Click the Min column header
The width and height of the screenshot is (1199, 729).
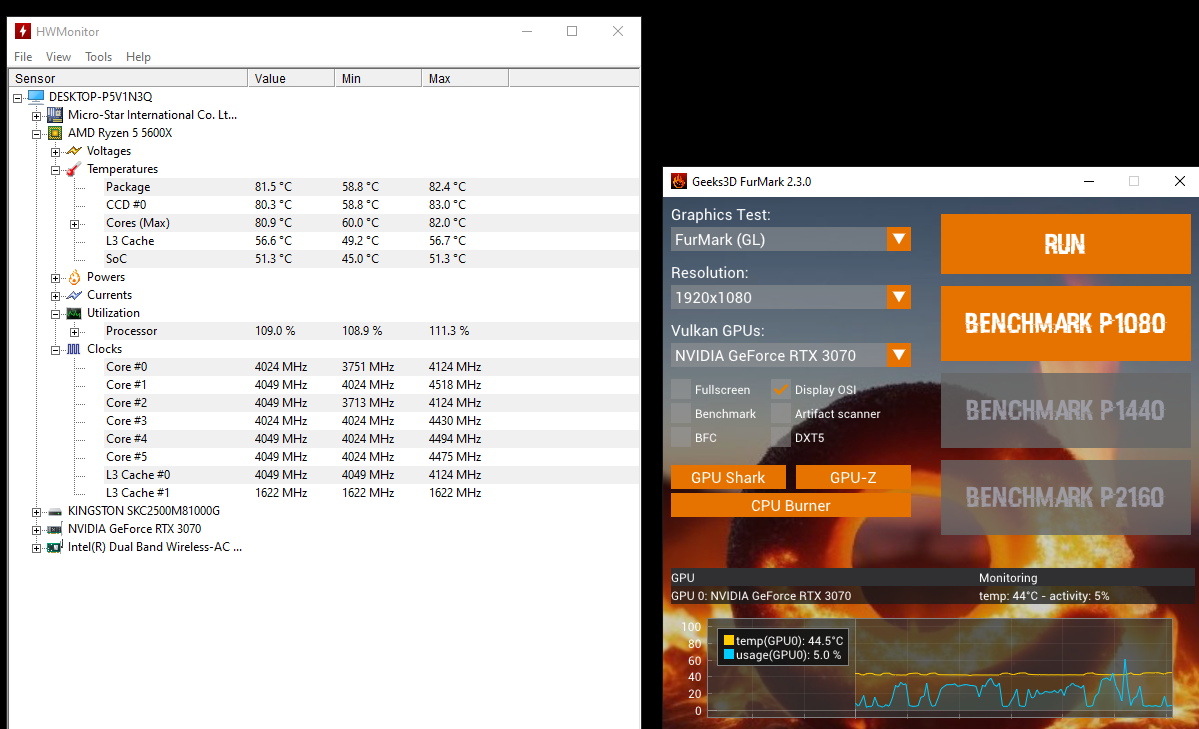point(379,78)
